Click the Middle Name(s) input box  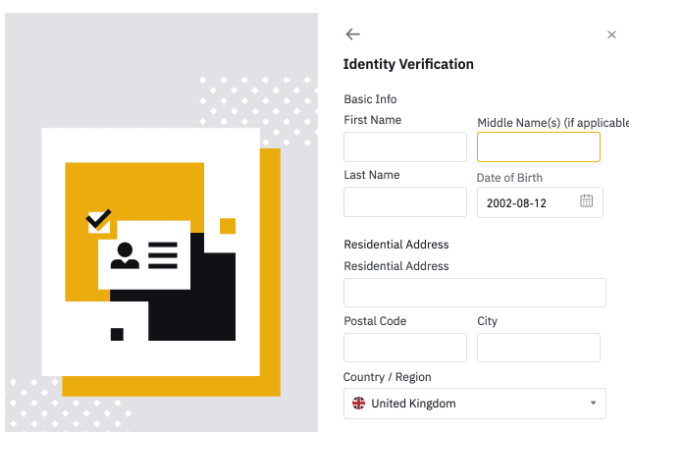coord(538,147)
